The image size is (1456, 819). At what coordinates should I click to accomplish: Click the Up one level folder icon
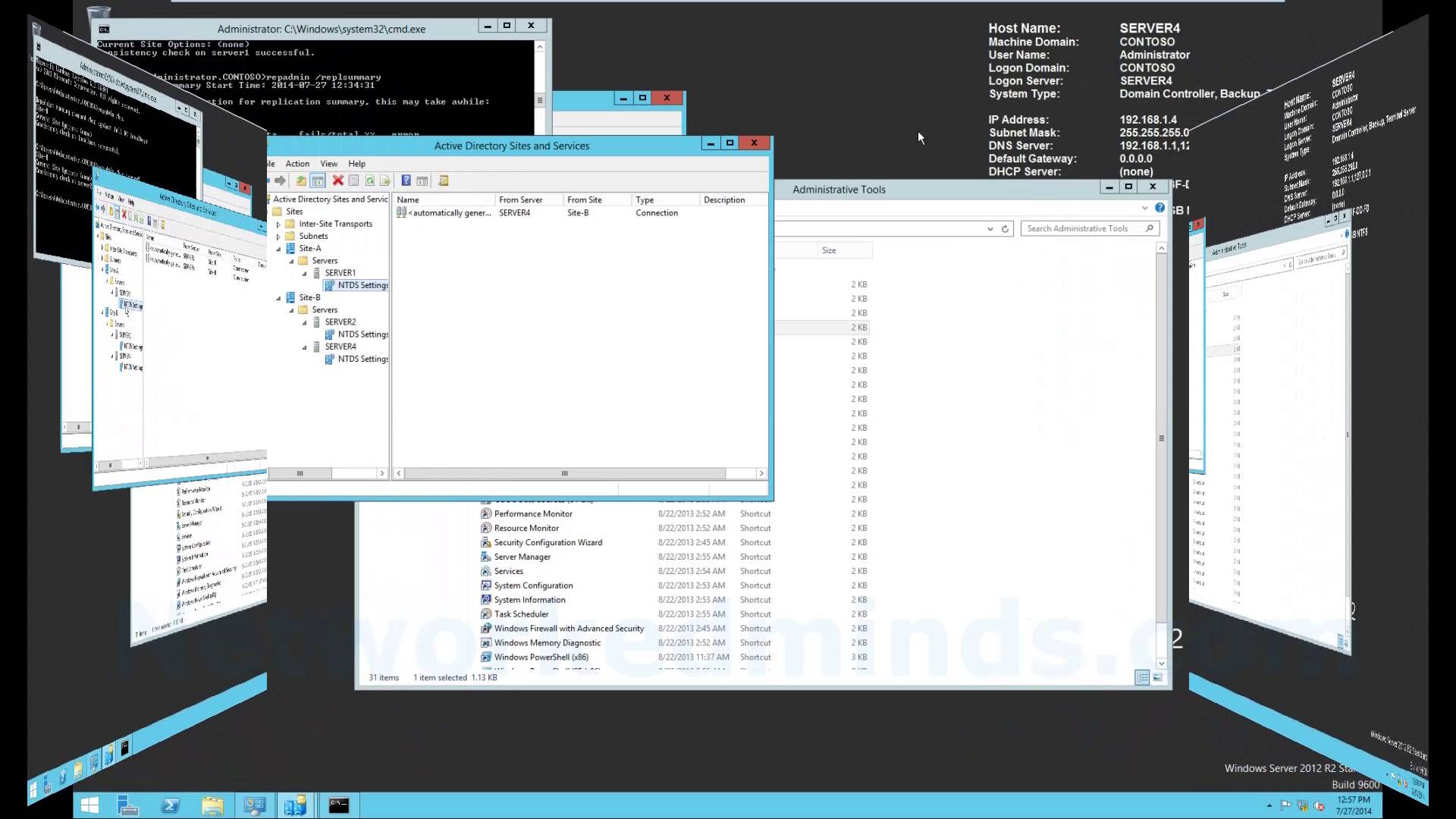coord(301,180)
